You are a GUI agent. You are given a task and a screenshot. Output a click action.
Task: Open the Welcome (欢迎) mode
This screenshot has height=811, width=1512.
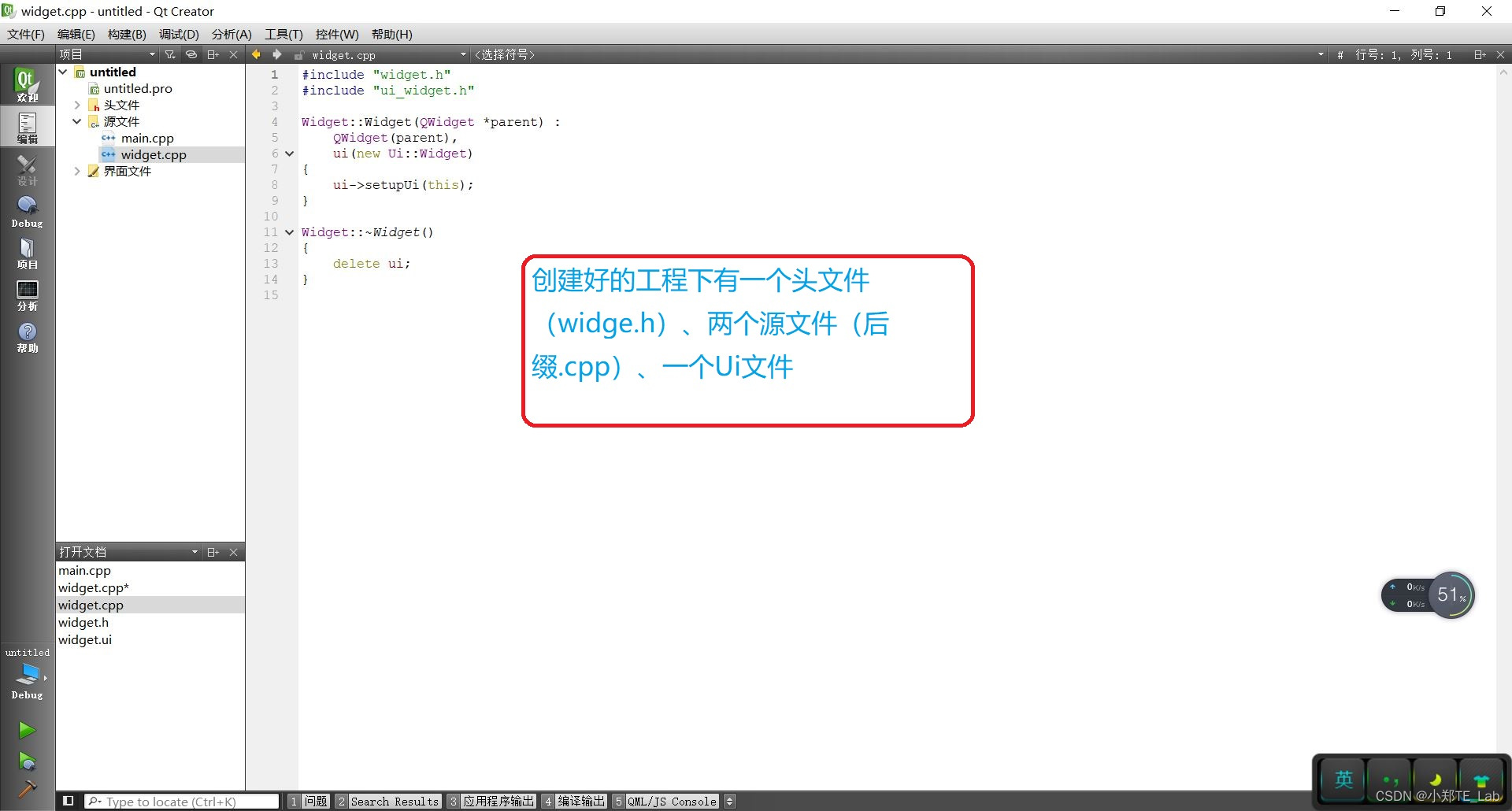(27, 84)
